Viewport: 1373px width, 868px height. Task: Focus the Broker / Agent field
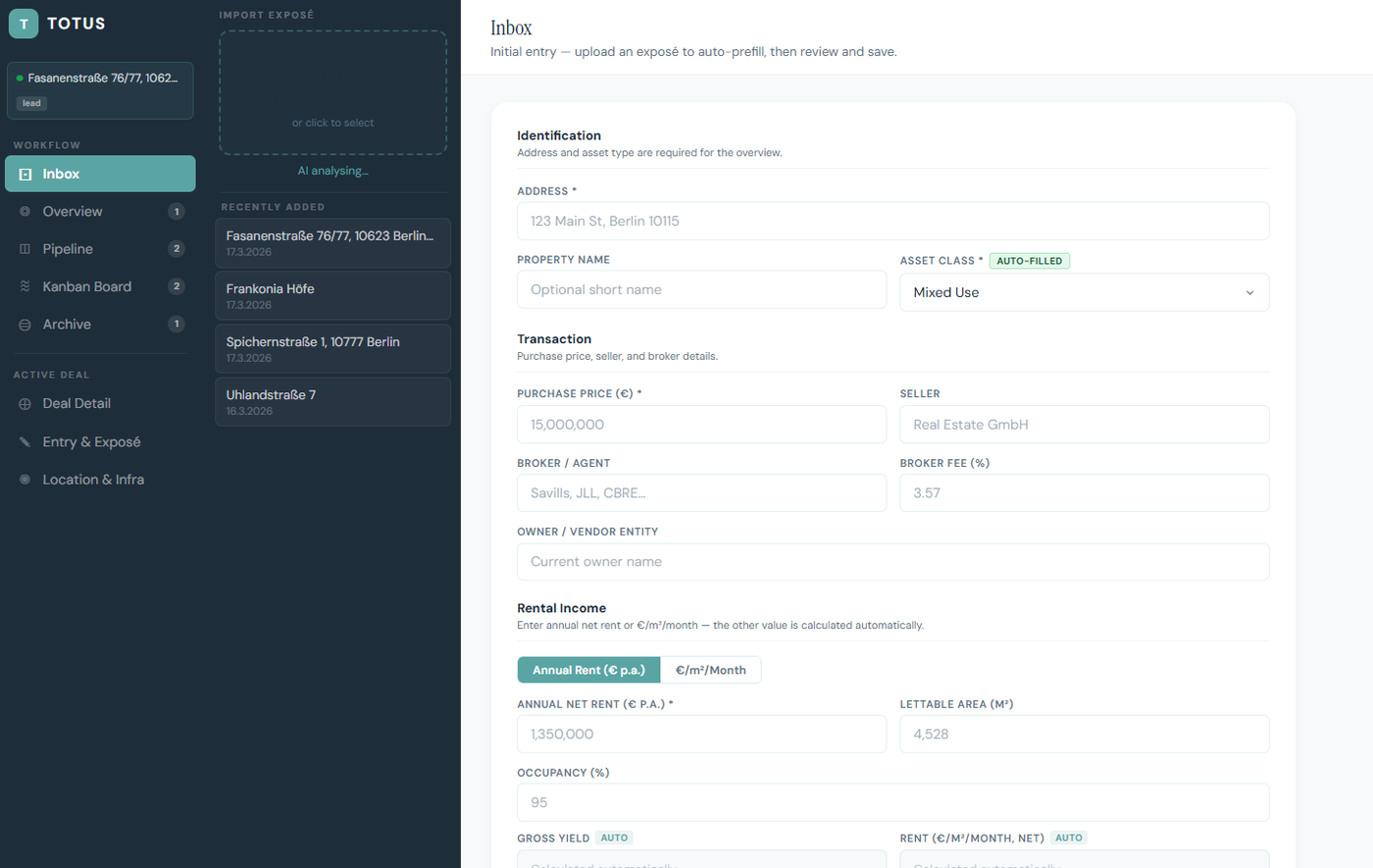coord(702,493)
